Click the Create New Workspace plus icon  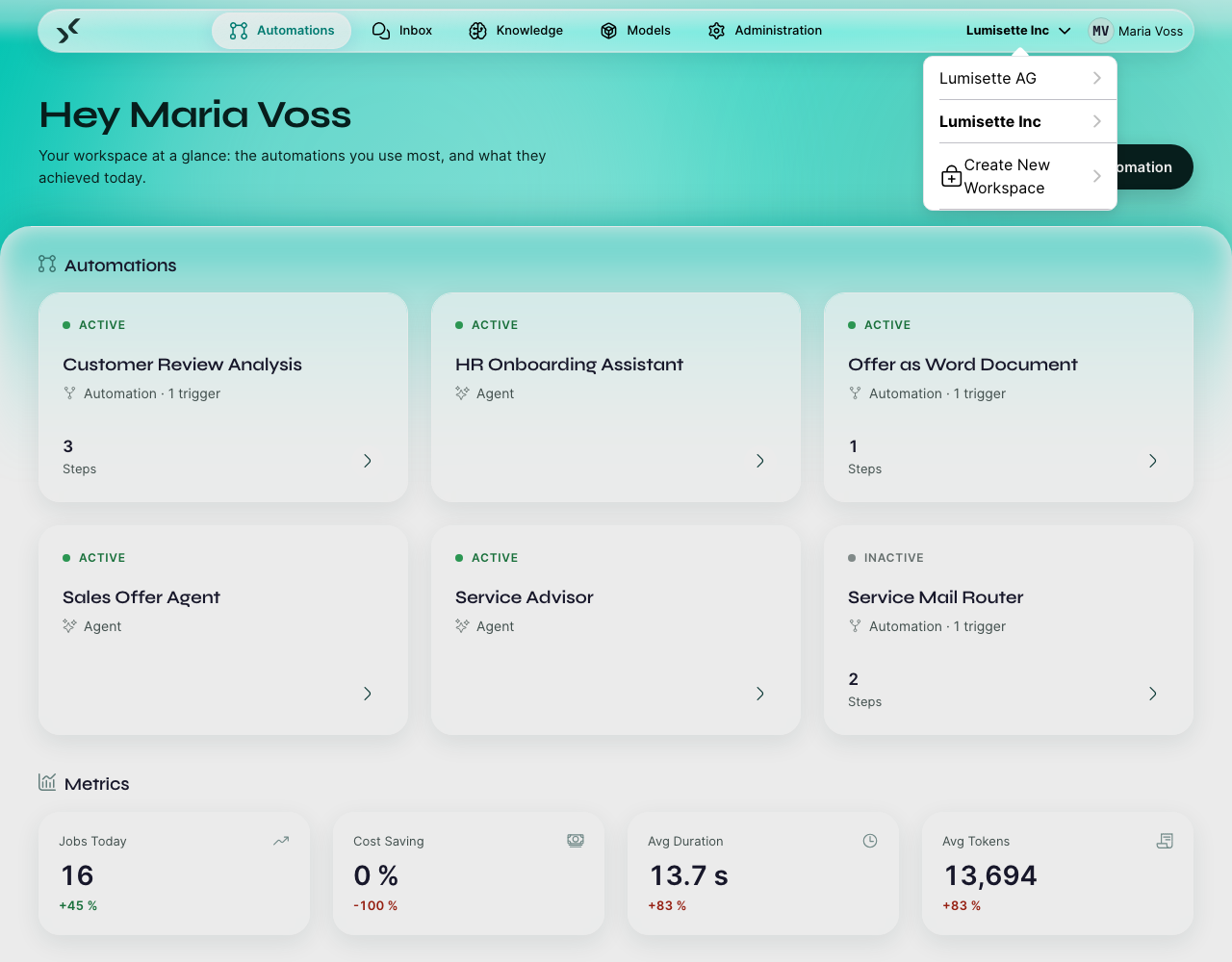[951, 177]
